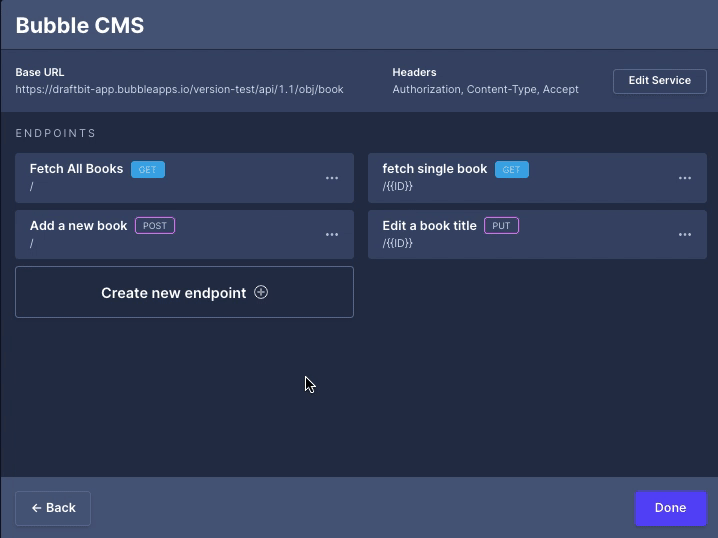This screenshot has width=718, height=538.
Task: Open the Add a new book options menu
Action: (332, 234)
